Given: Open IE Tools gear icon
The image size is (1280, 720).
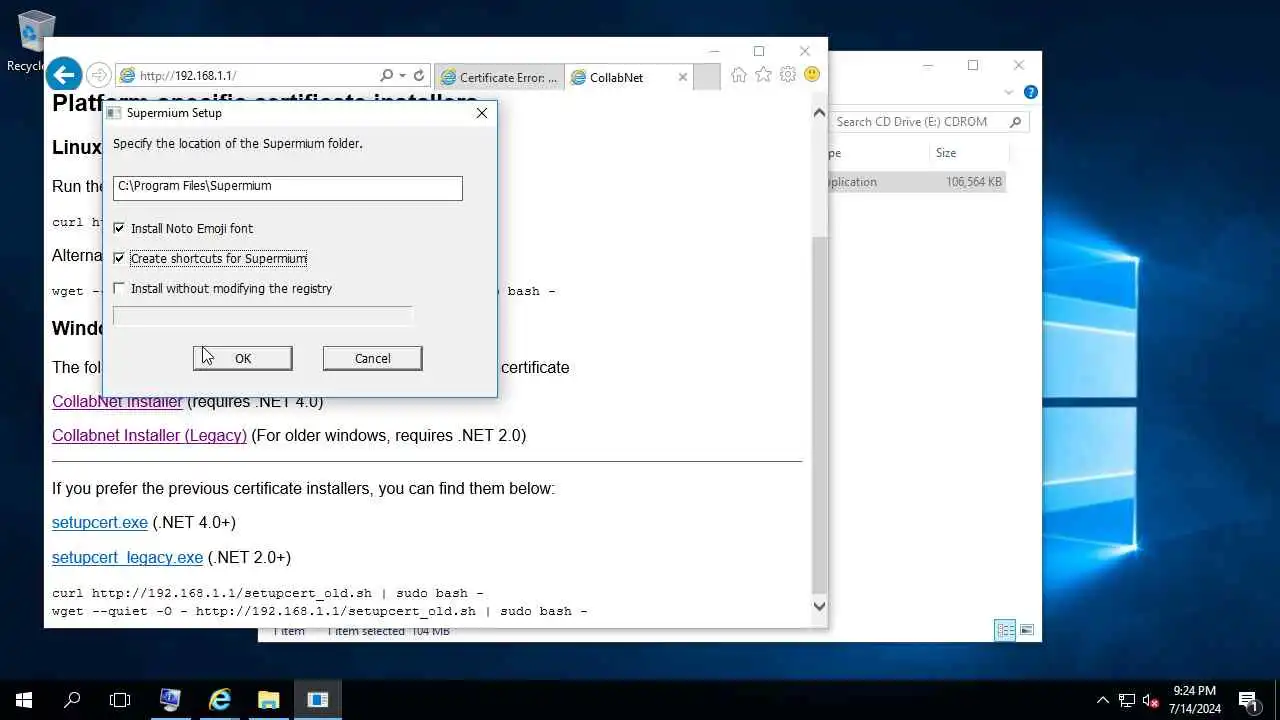Looking at the screenshot, I should 788,75.
